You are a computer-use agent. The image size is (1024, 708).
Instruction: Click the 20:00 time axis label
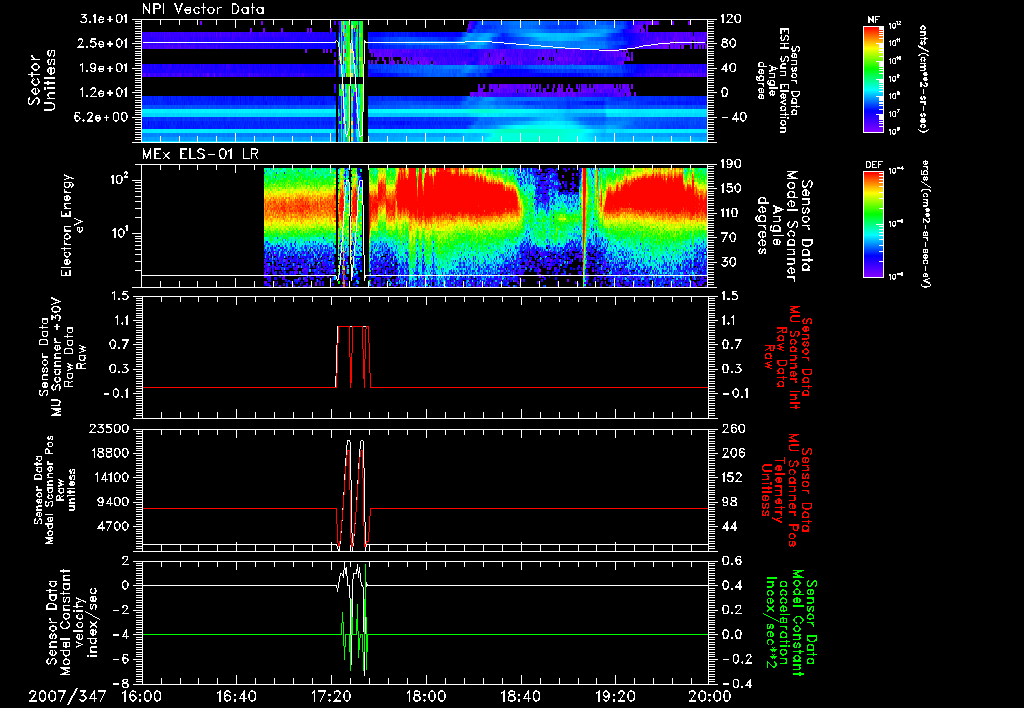pyautogui.click(x=710, y=696)
